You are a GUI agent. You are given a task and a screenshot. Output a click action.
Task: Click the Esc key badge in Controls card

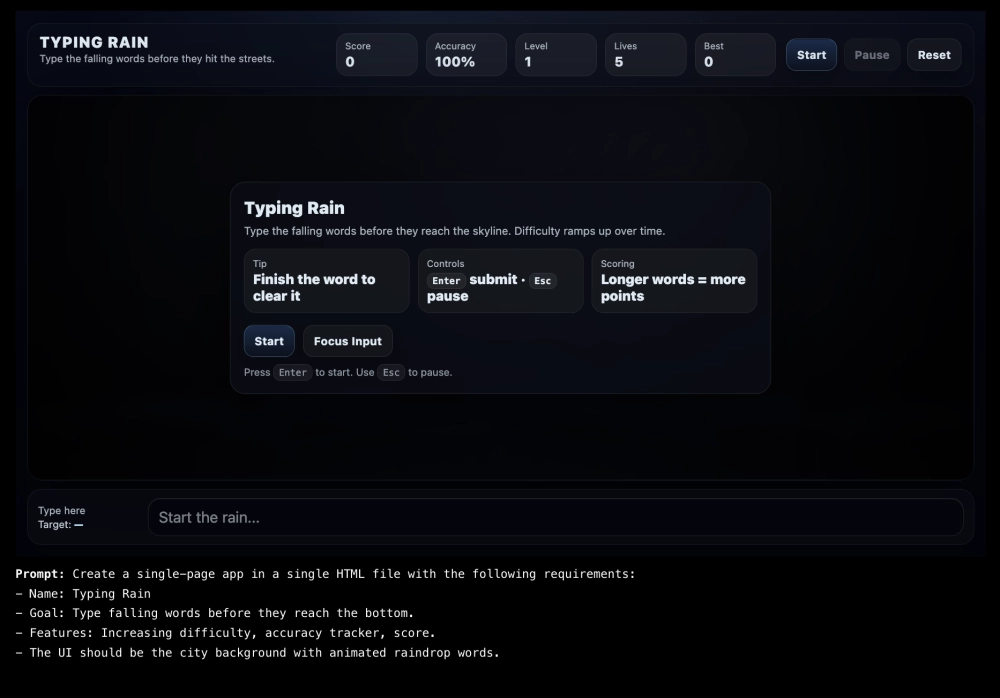pyautogui.click(x=542, y=281)
